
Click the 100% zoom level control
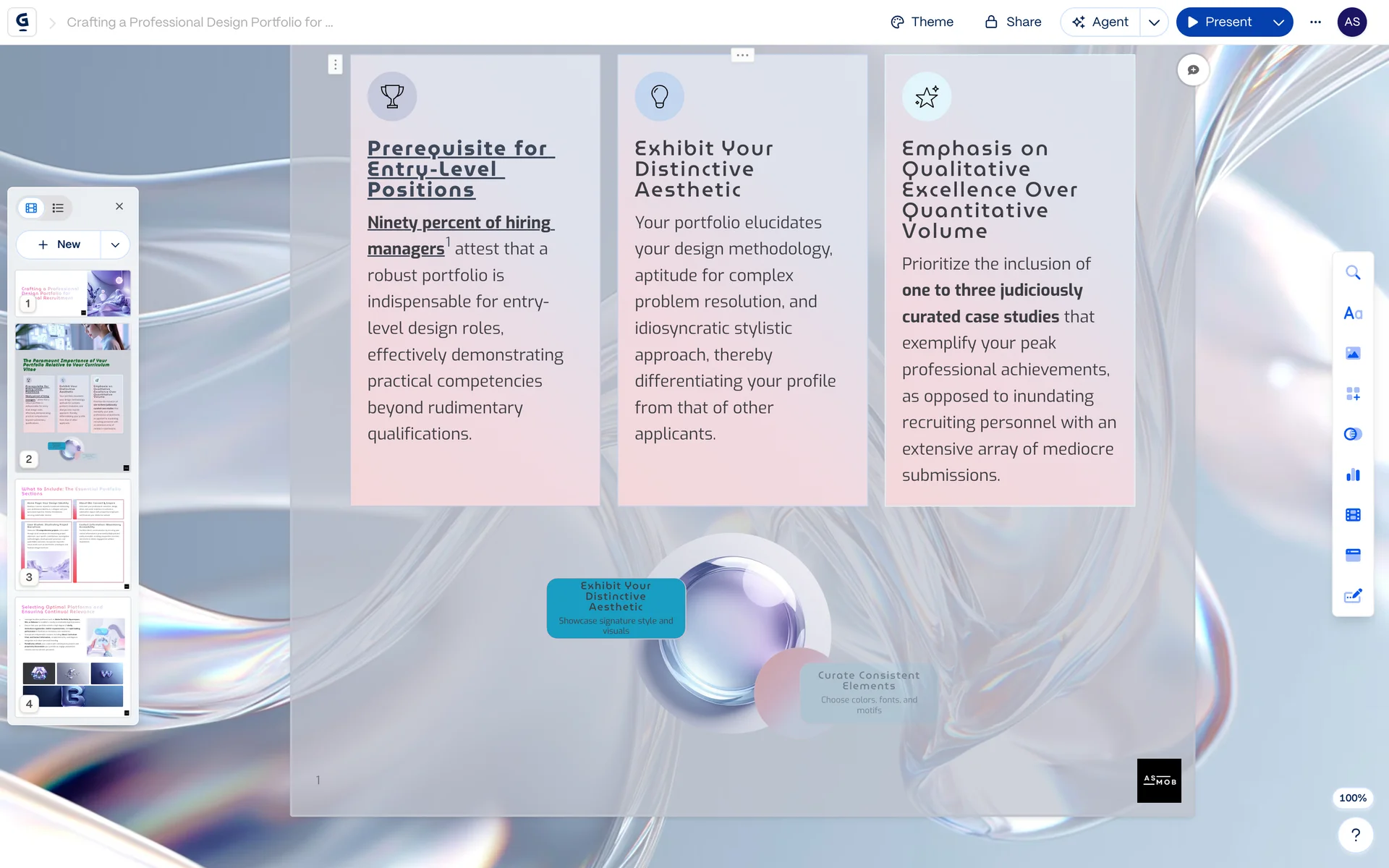point(1352,798)
